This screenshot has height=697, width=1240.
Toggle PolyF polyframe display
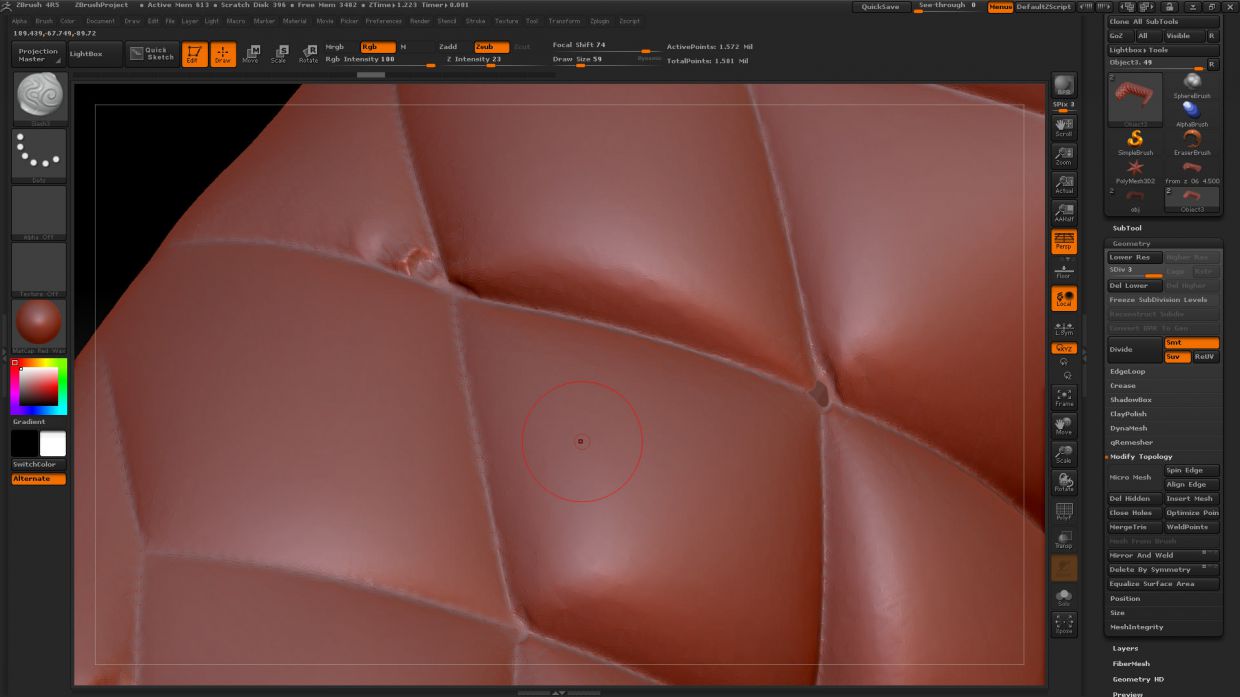tap(1064, 511)
